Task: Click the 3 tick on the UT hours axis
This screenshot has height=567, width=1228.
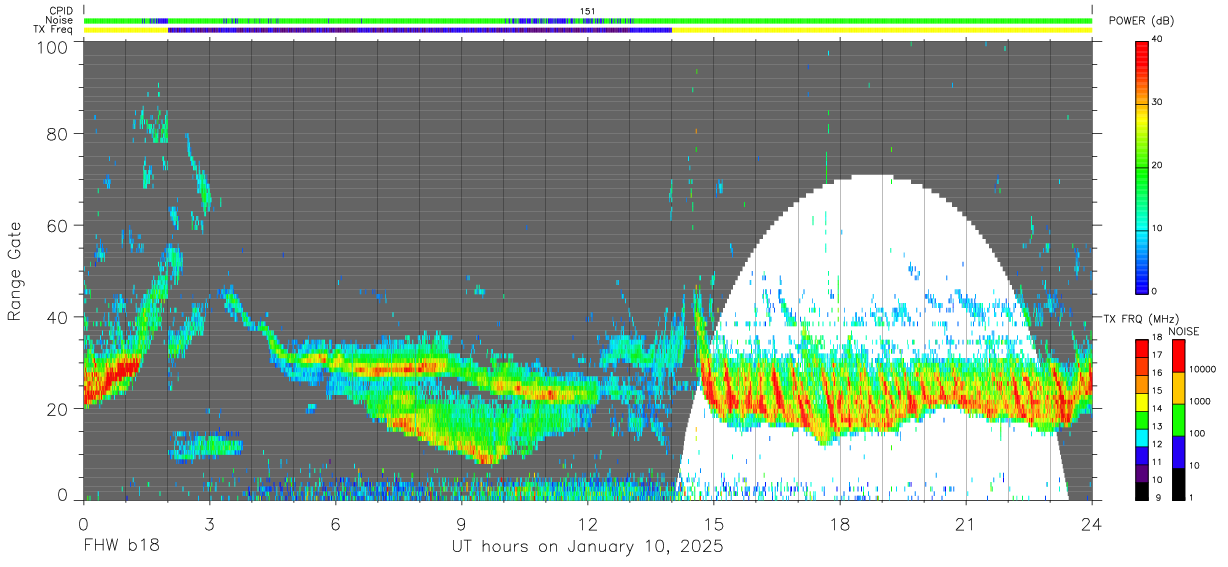Action: (210, 524)
